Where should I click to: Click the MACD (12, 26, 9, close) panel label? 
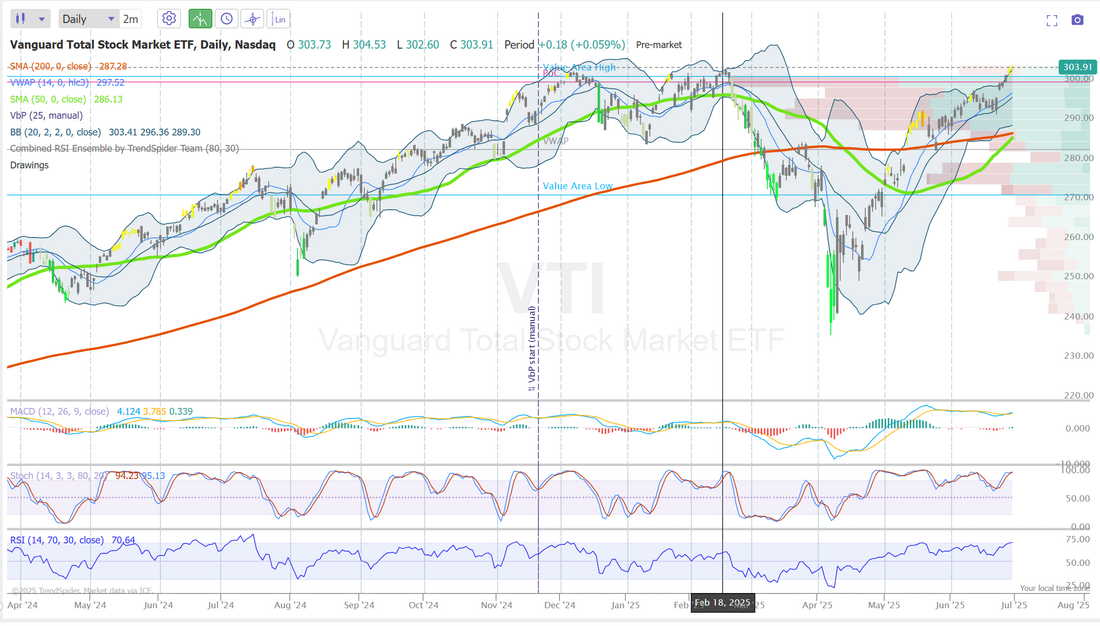tap(59, 411)
